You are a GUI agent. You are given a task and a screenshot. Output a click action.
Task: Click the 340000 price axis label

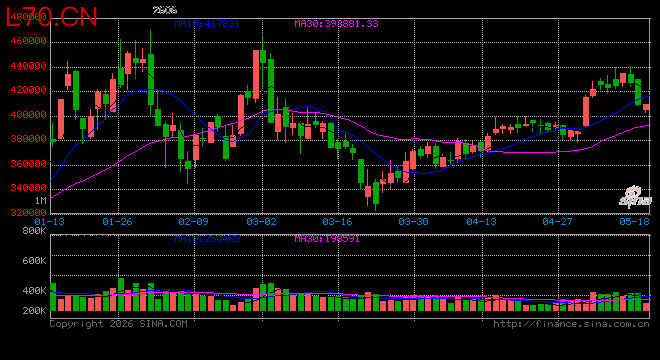[x=29, y=187]
